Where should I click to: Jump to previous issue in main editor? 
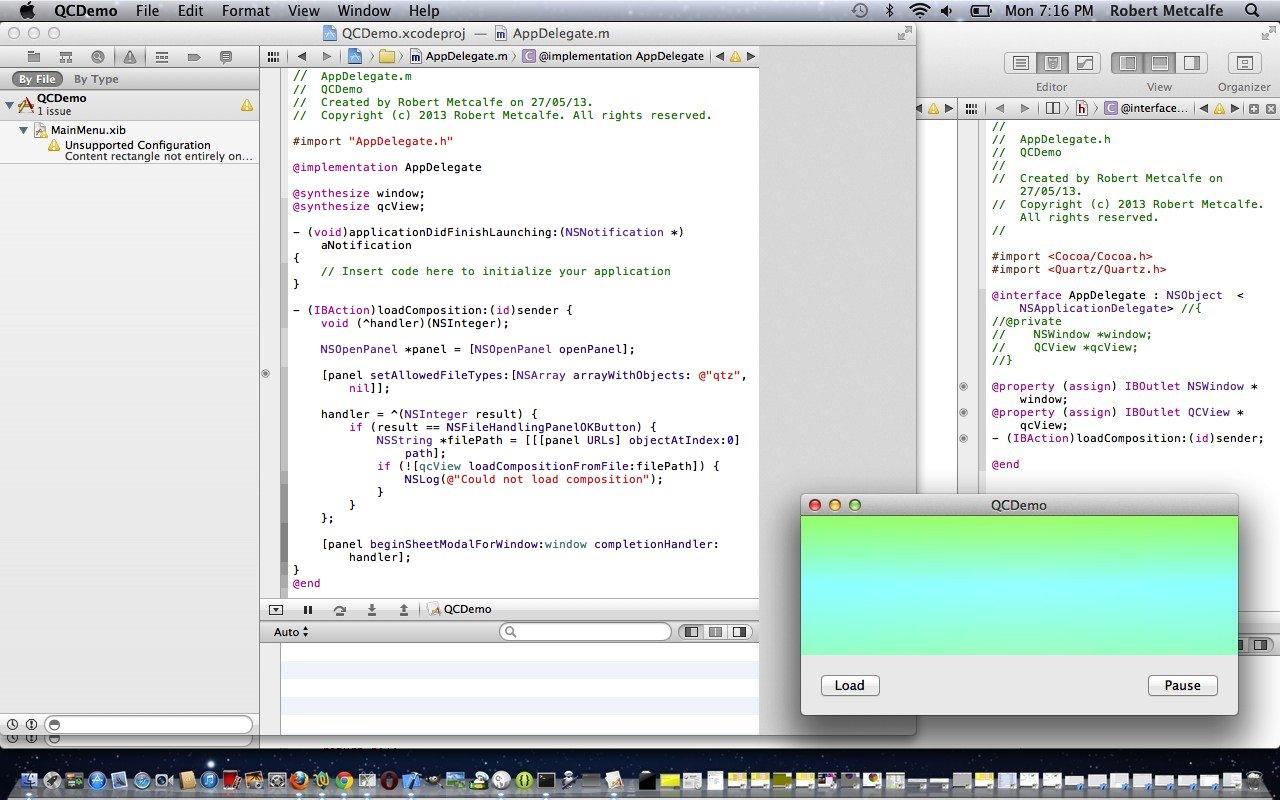719,56
